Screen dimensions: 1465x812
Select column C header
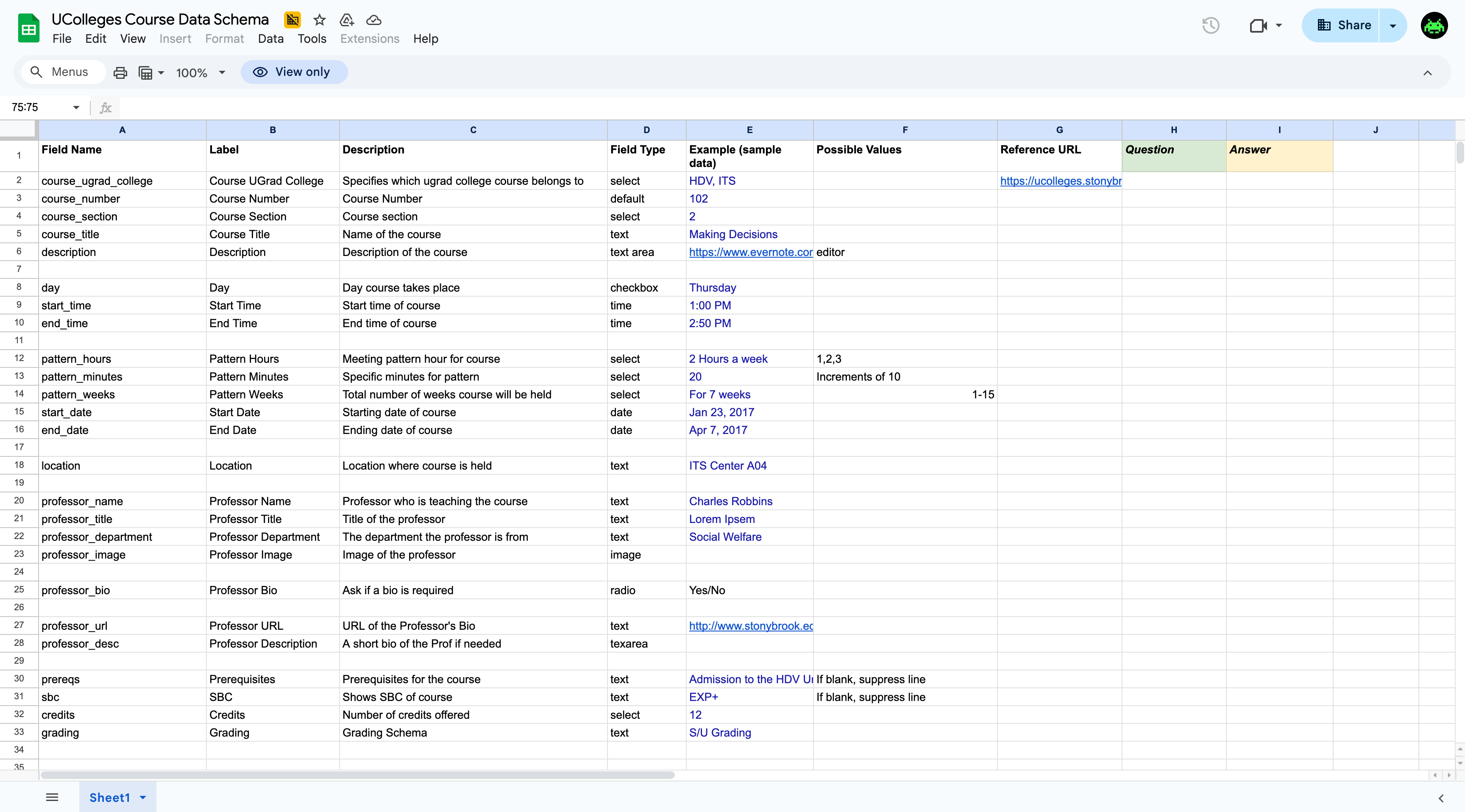coord(473,130)
